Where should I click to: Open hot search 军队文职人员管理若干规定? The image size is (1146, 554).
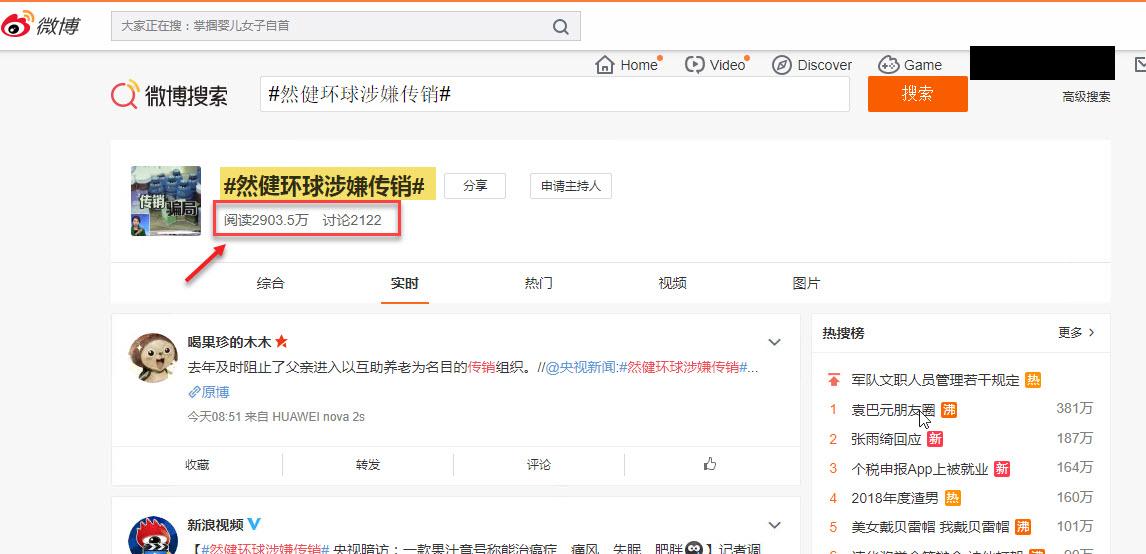pyautogui.click(x=935, y=380)
